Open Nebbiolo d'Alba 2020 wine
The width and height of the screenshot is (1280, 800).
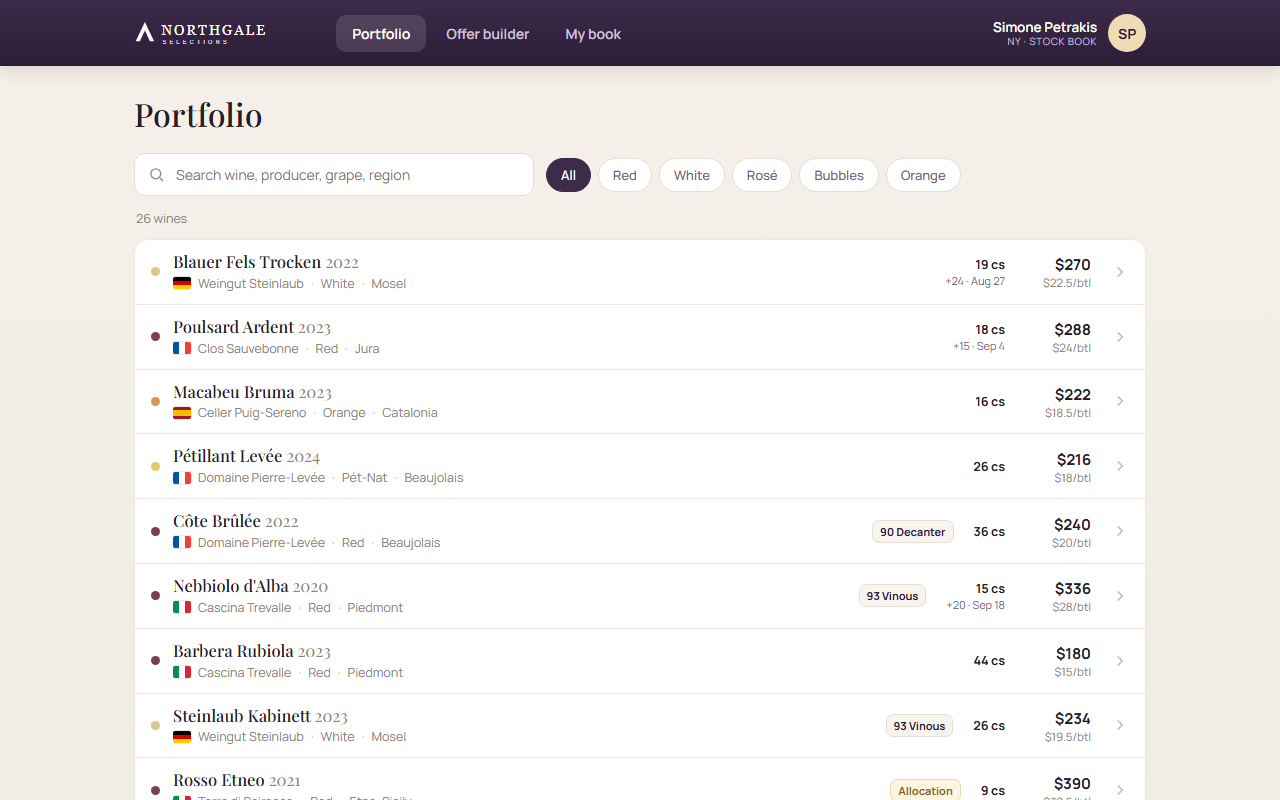(x=640, y=596)
